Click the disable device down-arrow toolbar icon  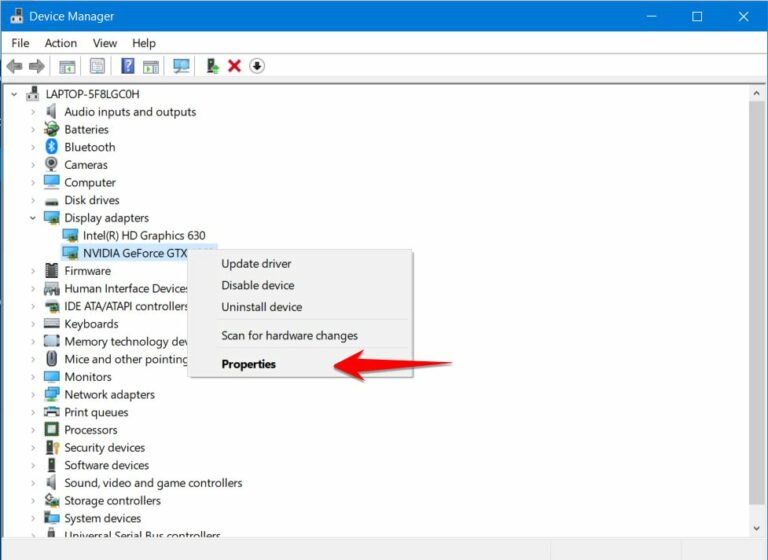click(x=257, y=66)
